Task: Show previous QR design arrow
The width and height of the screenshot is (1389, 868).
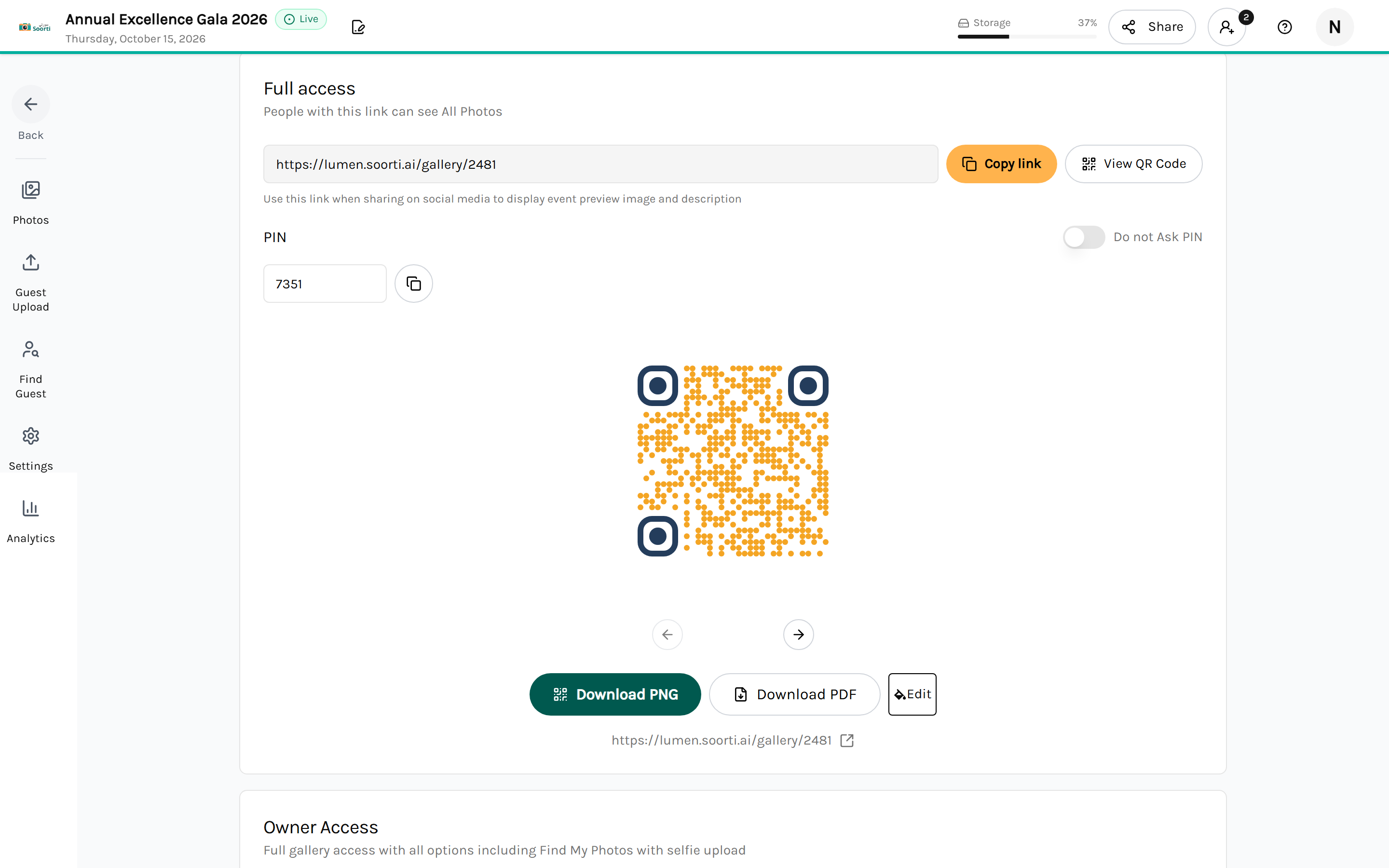Action: tap(667, 634)
